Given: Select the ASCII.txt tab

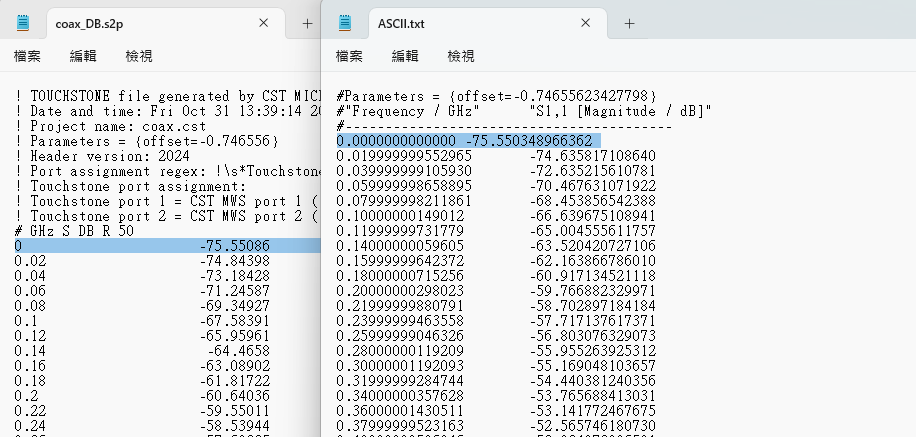Looking at the screenshot, I should 488,23.
